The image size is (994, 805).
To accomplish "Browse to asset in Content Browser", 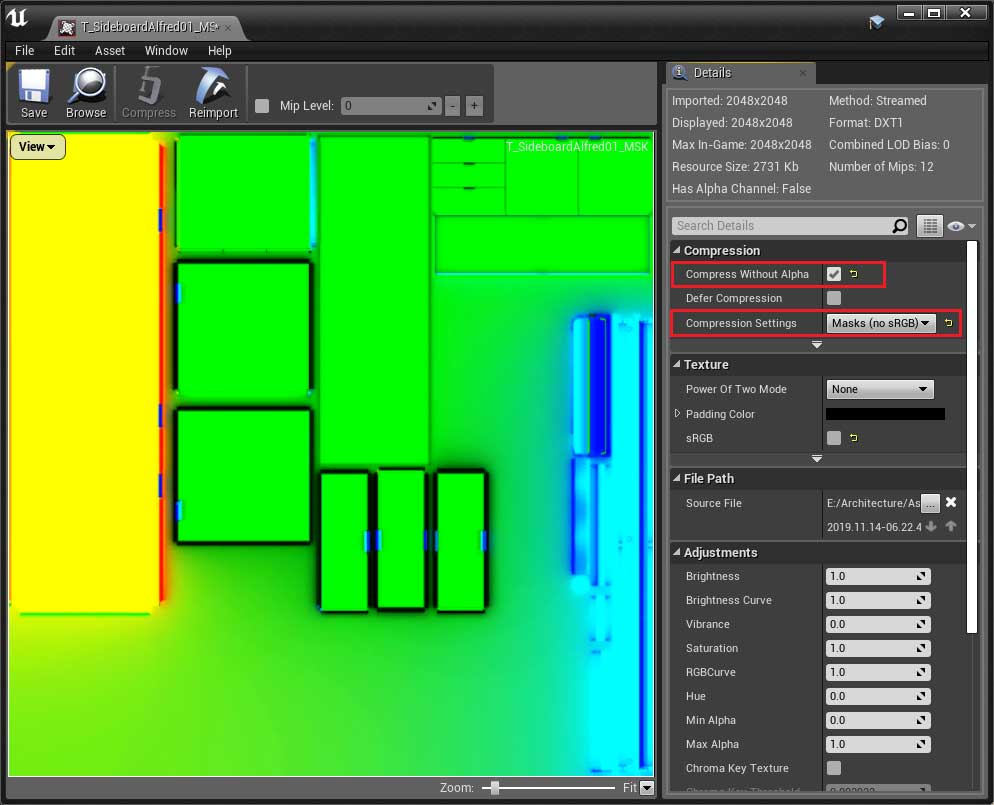I will click(x=86, y=94).
